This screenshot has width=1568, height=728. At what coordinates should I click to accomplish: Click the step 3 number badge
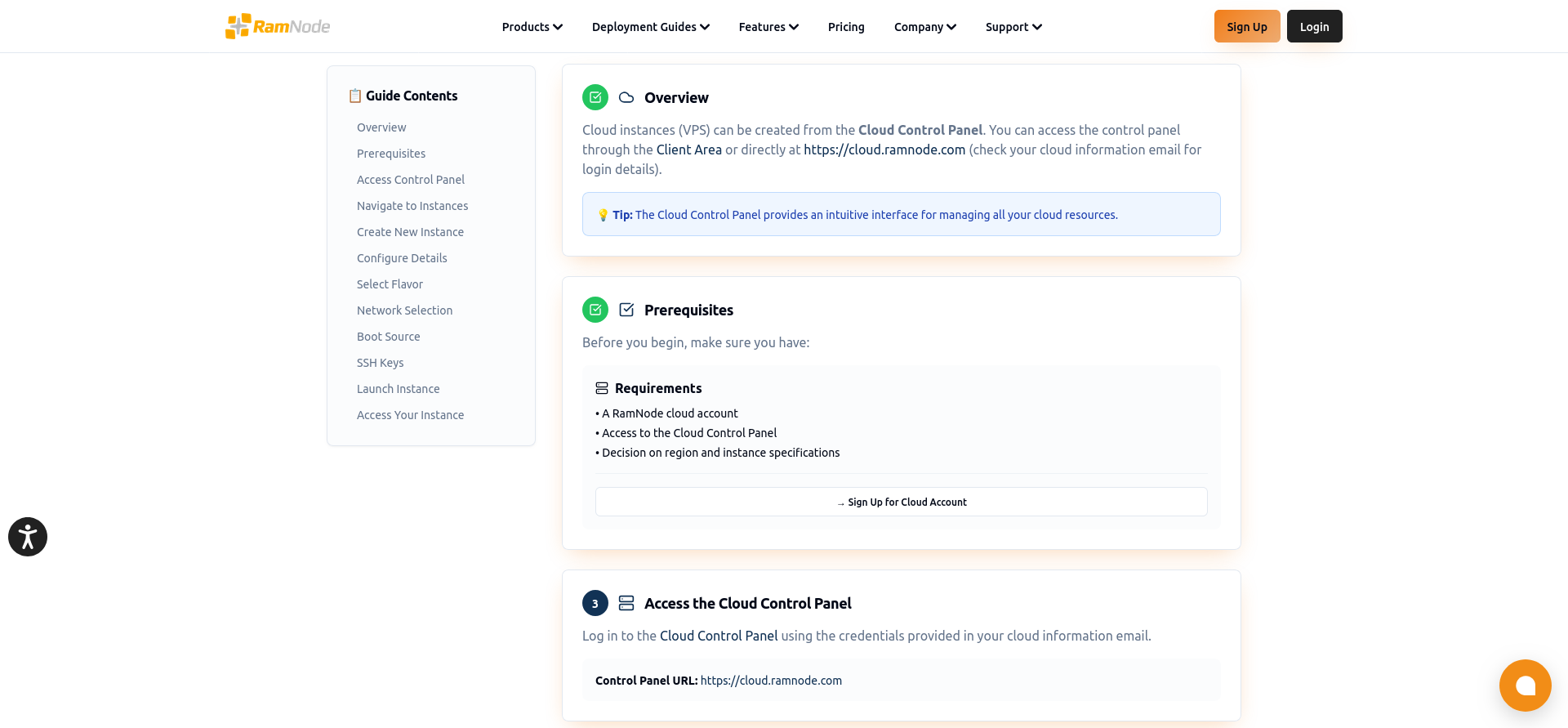tap(595, 603)
